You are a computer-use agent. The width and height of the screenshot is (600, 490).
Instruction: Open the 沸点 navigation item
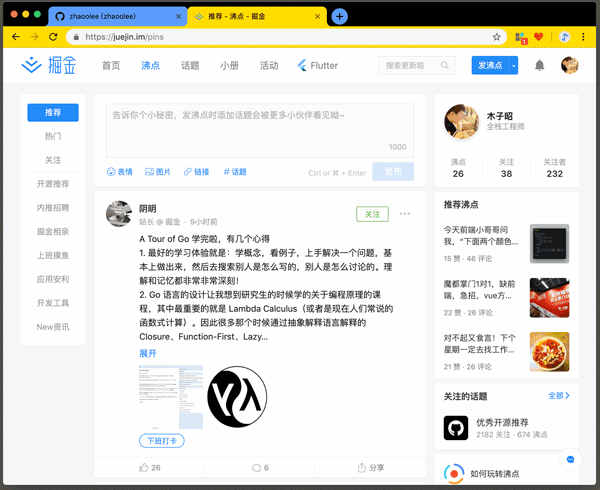click(x=150, y=65)
